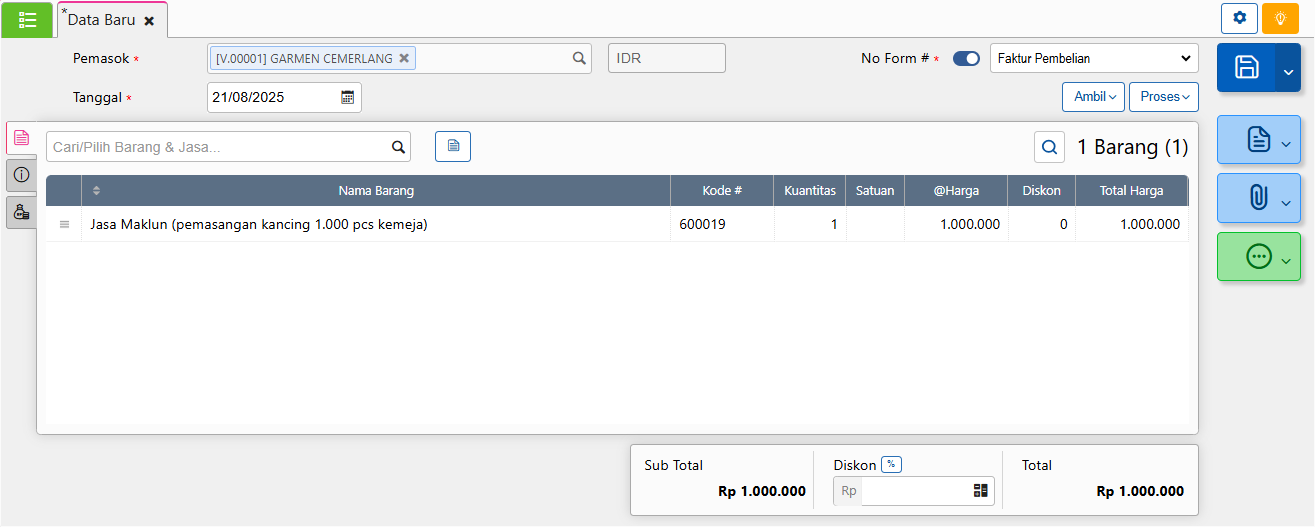Click the Nama Barang column header
Viewport: 1315px width, 527px height.
point(375,191)
